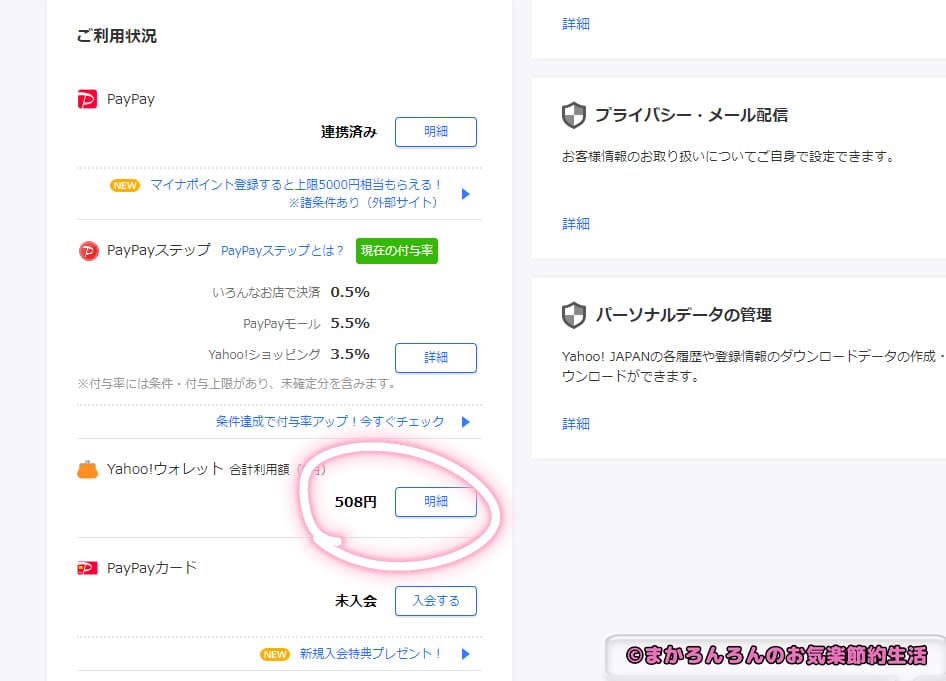Click the プライバシー・メール配信 heading
The width and height of the screenshot is (946, 681).
[x=691, y=115]
